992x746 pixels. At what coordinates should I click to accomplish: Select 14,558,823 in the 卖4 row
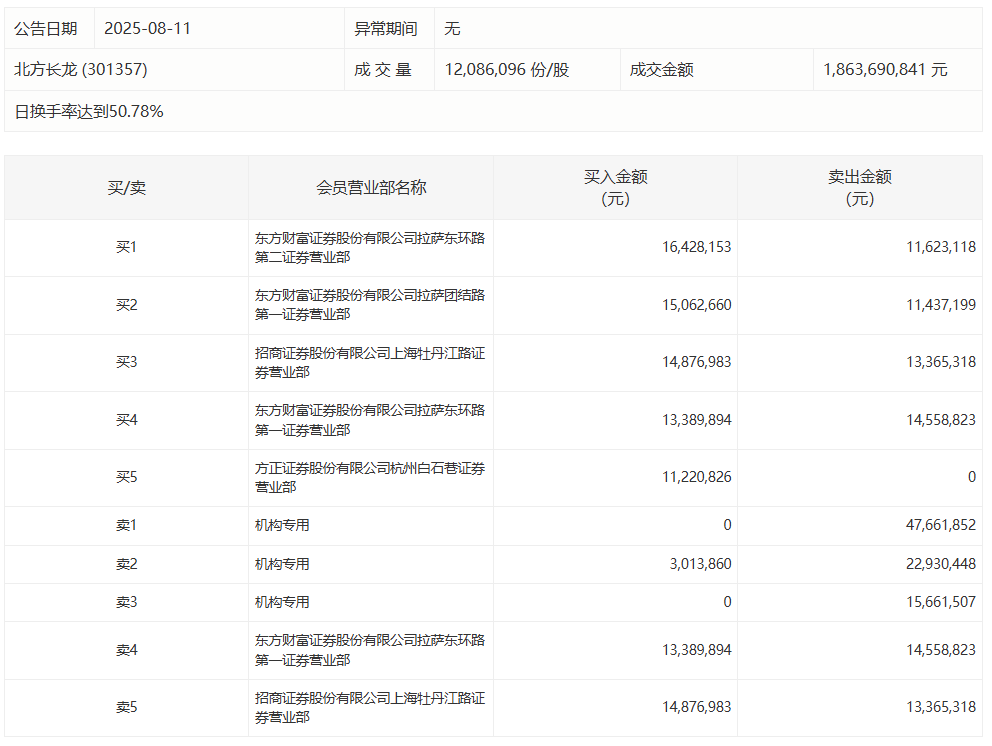click(941, 650)
